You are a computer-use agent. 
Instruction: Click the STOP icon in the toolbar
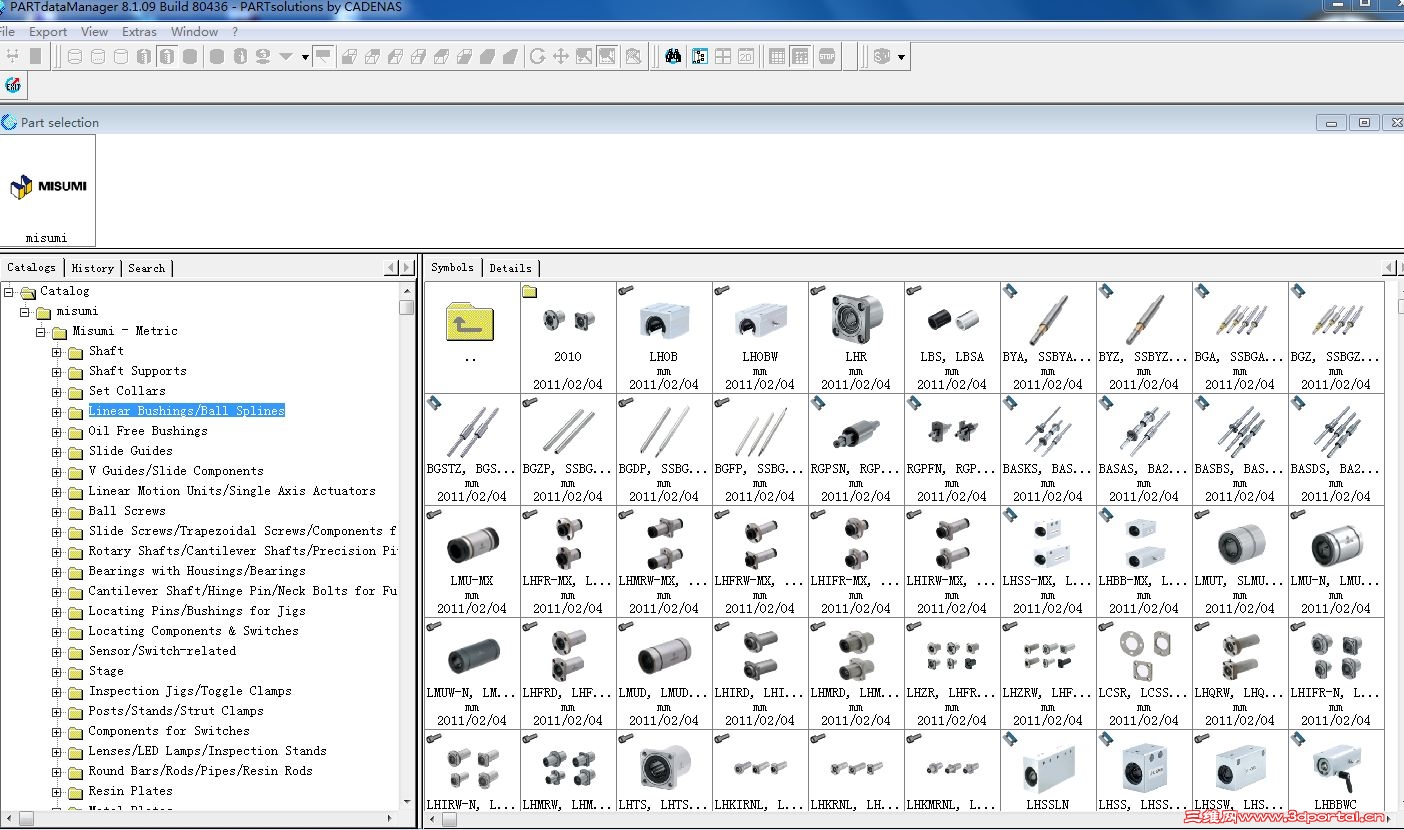pyautogui.click(x=826, y=57)
